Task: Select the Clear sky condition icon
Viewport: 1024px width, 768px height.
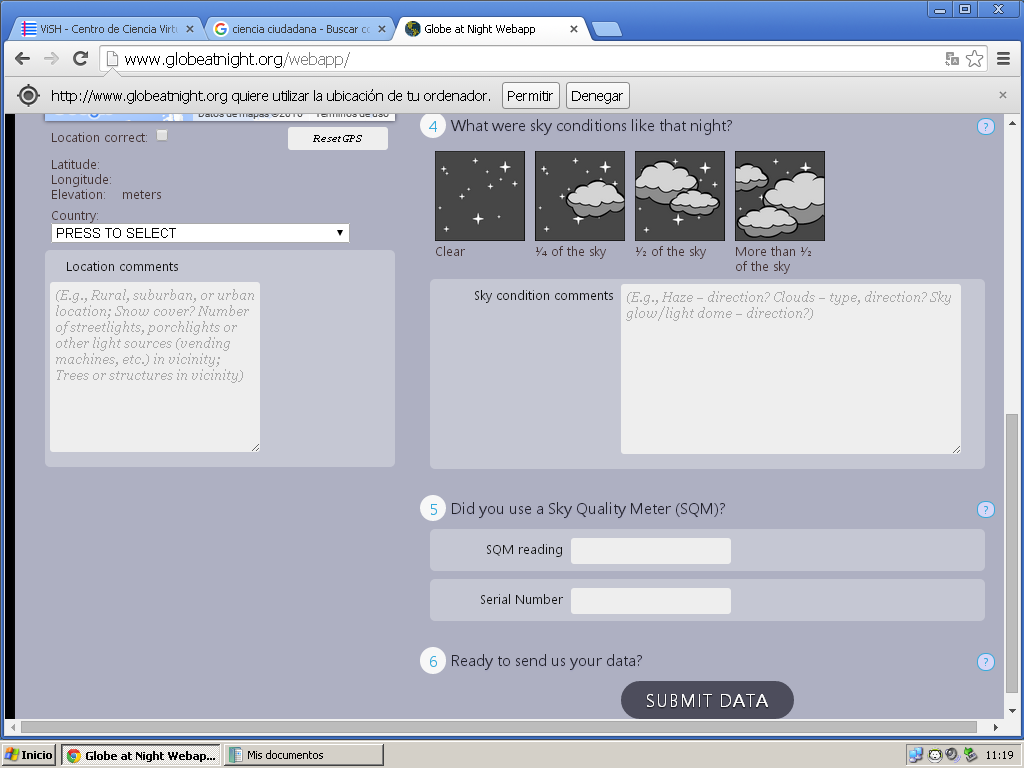Action: point(480,196)
